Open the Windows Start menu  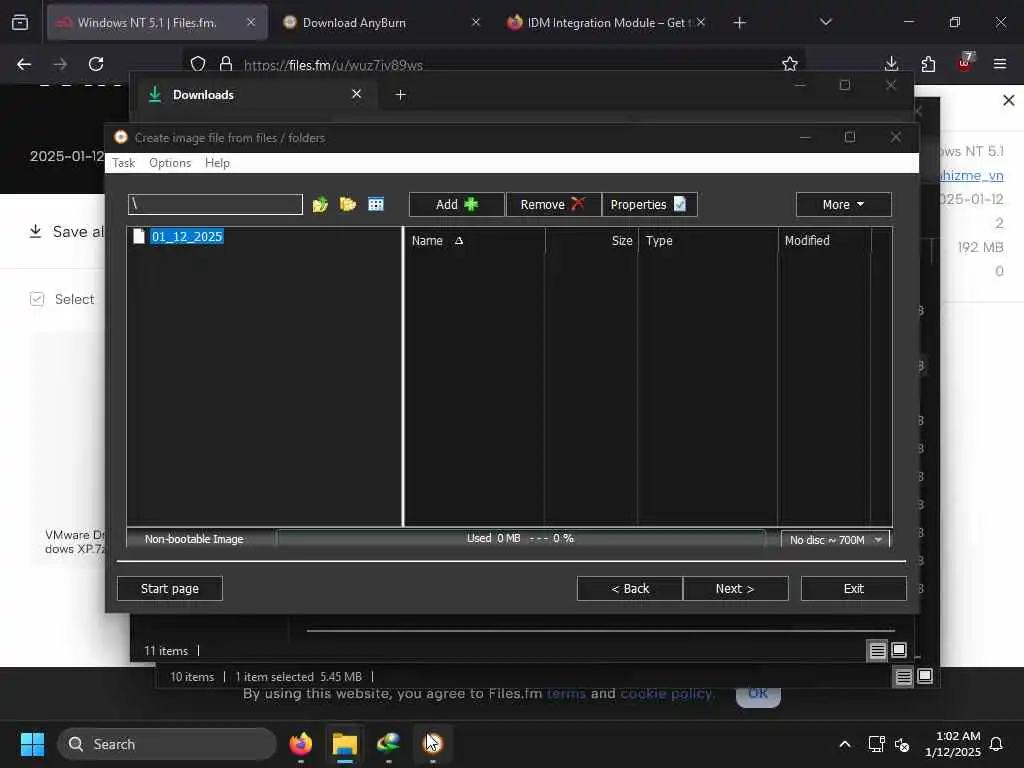(32, 744)
